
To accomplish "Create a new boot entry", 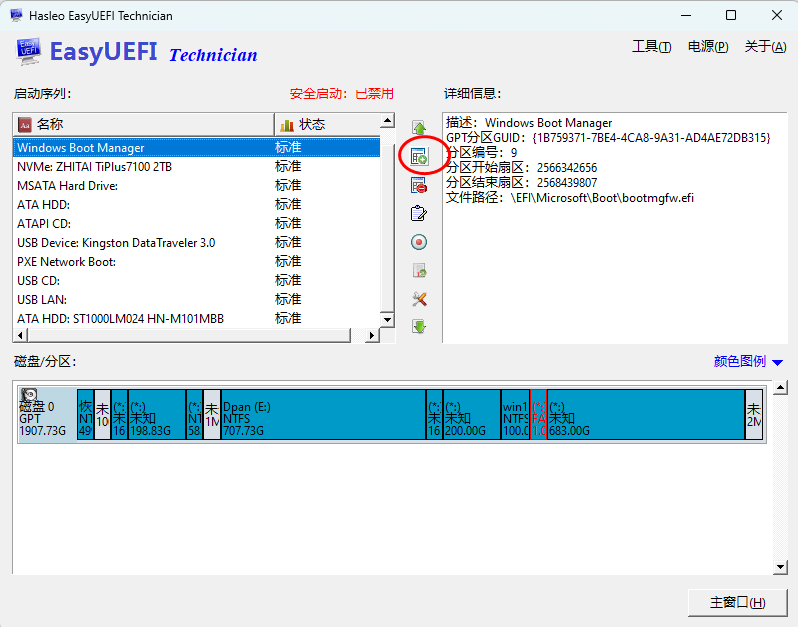I will coord(419,156).
